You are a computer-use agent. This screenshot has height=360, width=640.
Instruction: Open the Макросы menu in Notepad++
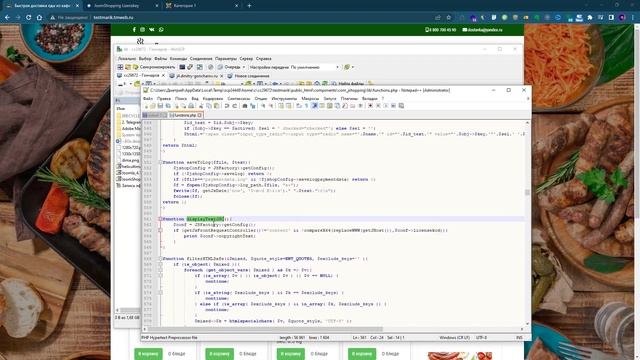310,98
